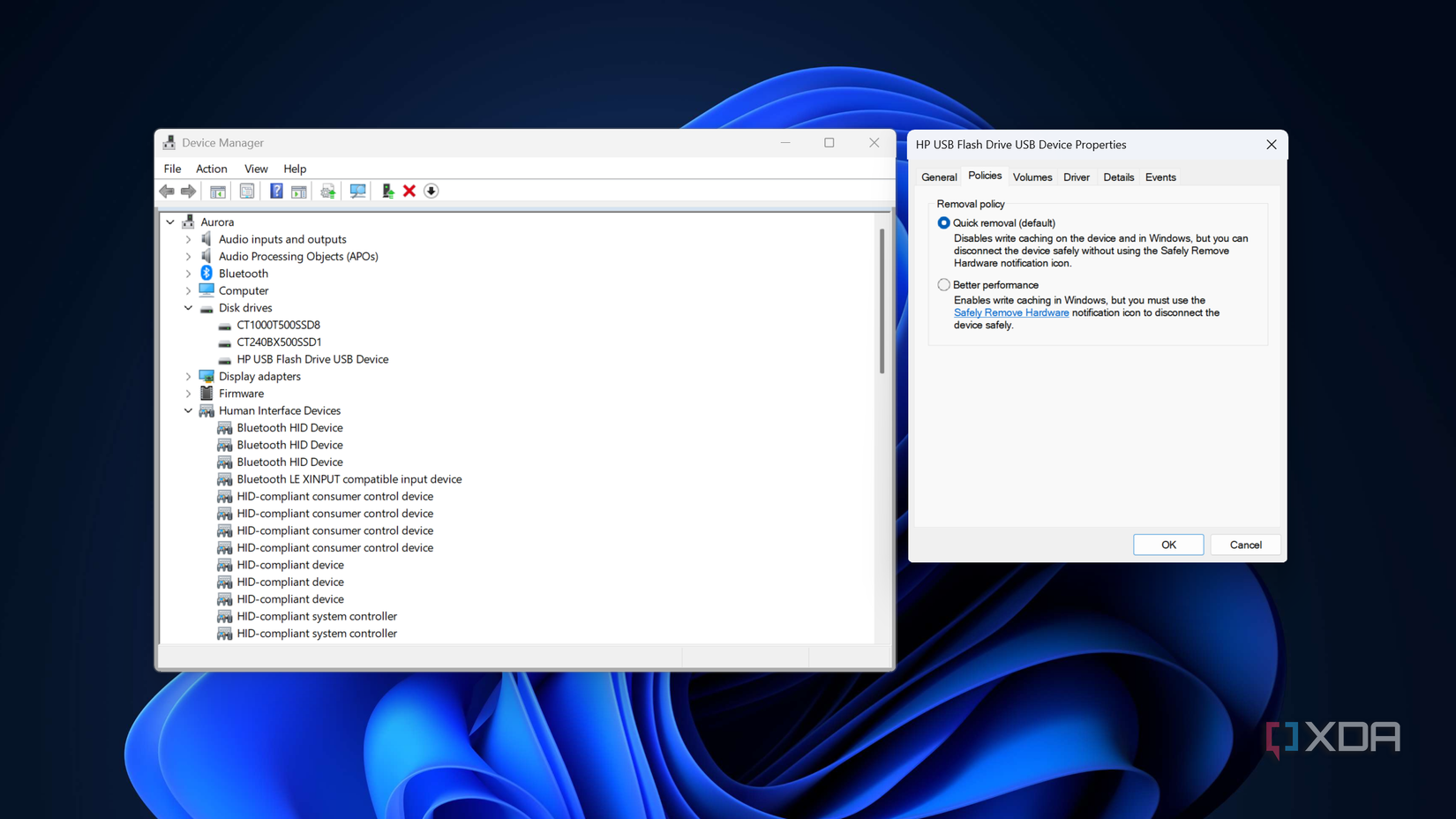Select HP USB Flash Drive USB Device

pyautogui.click(x=312, y=359)
